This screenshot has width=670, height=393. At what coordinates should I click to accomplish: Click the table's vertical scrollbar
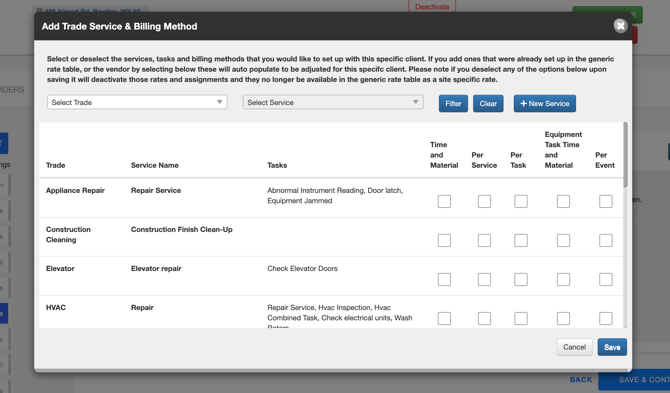626,155
